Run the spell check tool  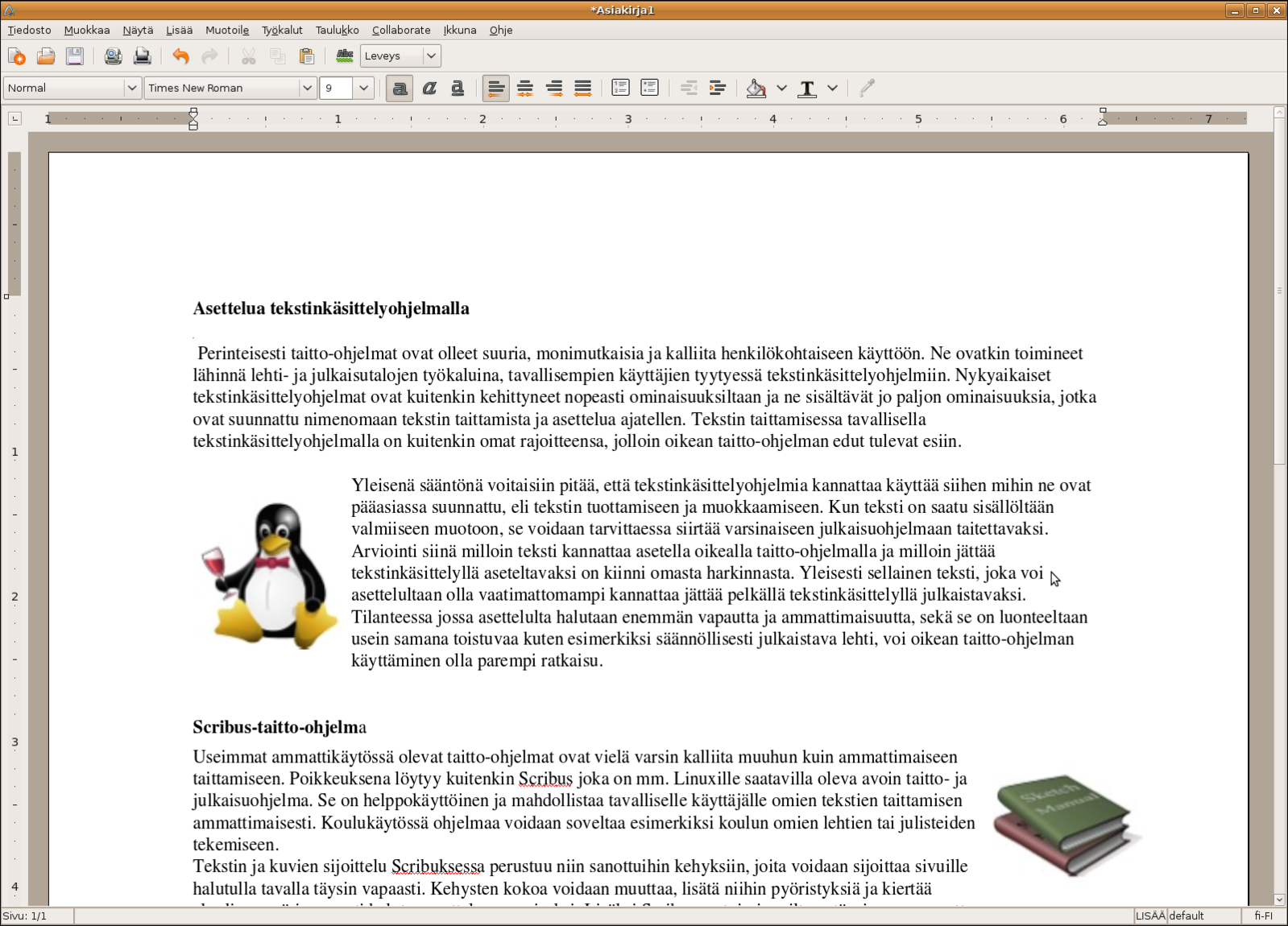(345, 56)
